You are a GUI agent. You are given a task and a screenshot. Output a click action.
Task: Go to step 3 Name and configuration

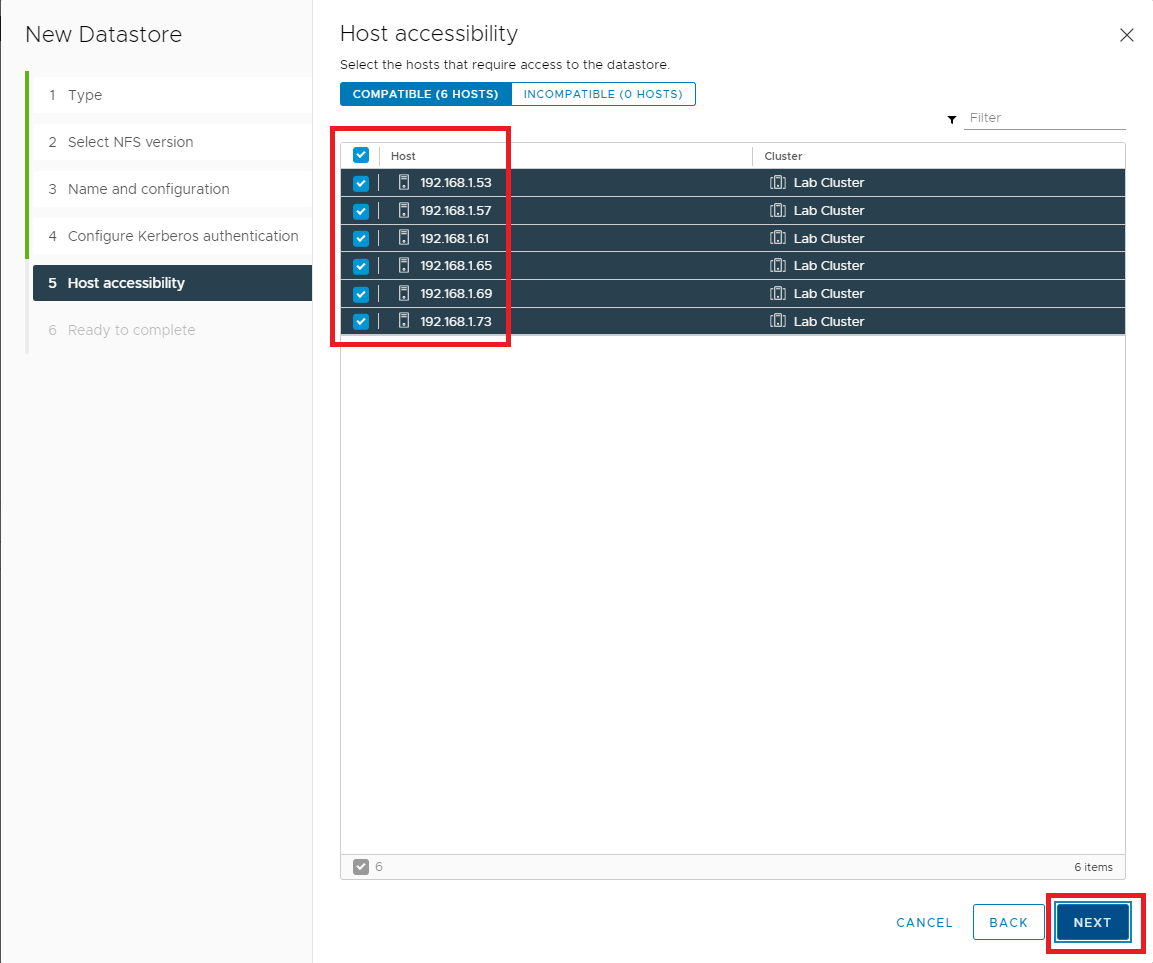coord(148,189)
